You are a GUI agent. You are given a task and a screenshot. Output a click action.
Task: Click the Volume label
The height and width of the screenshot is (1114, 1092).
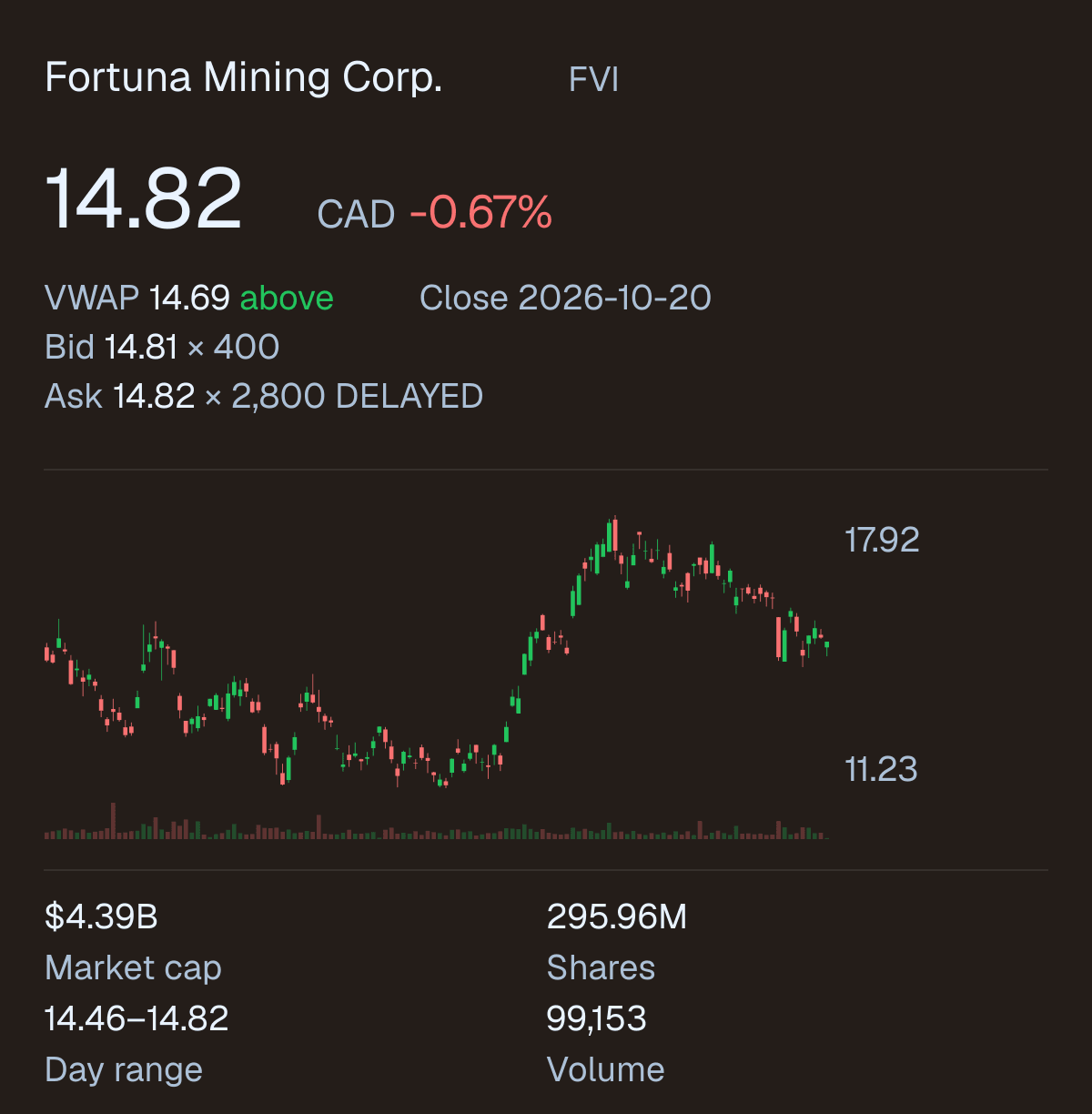click(x=605, y=1069)
